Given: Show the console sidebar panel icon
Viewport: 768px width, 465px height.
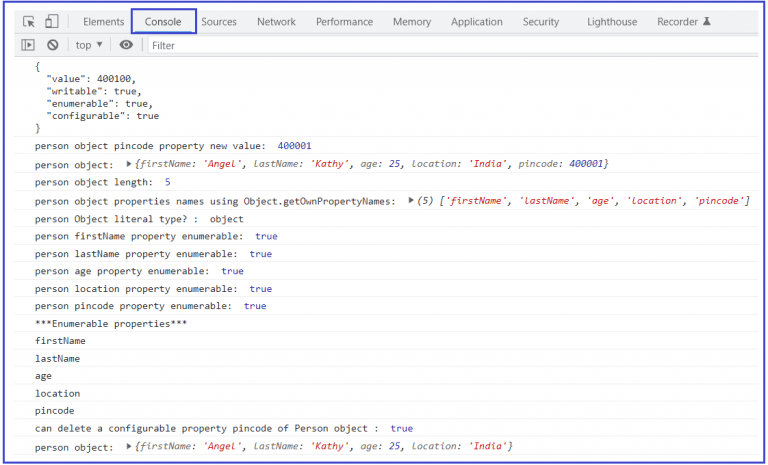Looking at the screenshot, I should 28,45.
